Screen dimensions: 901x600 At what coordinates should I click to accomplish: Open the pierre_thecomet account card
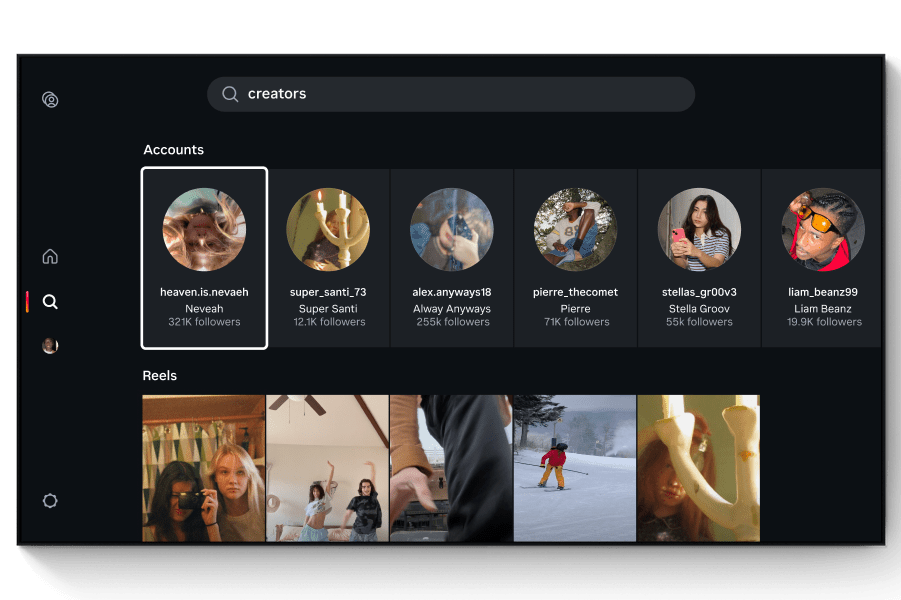coord(575,258)
